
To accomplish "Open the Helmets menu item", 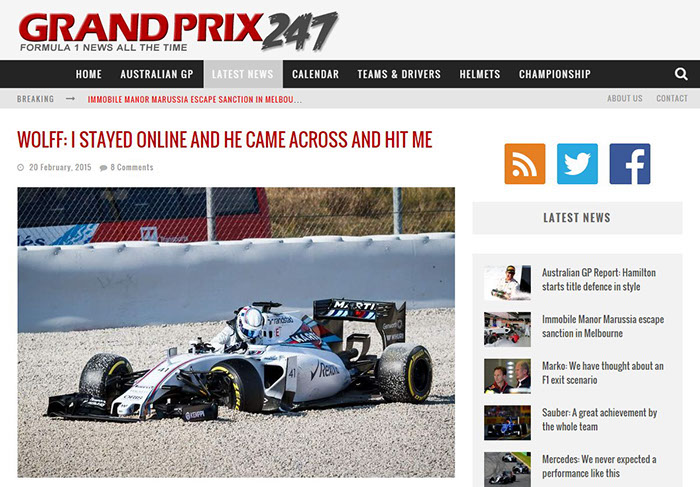I will [480, 74].
